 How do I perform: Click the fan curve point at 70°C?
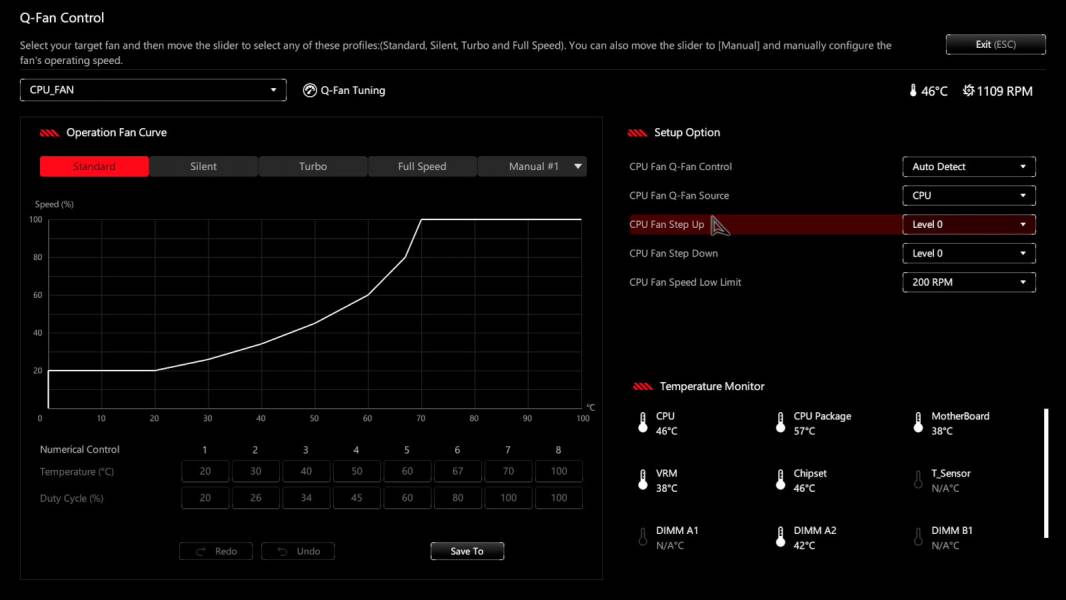422,219
